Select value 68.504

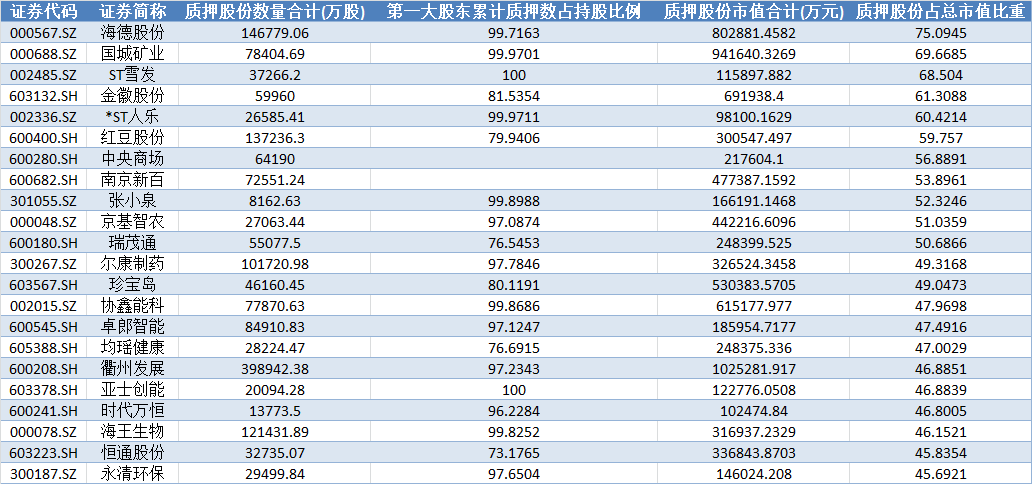[x=943, y=74]
